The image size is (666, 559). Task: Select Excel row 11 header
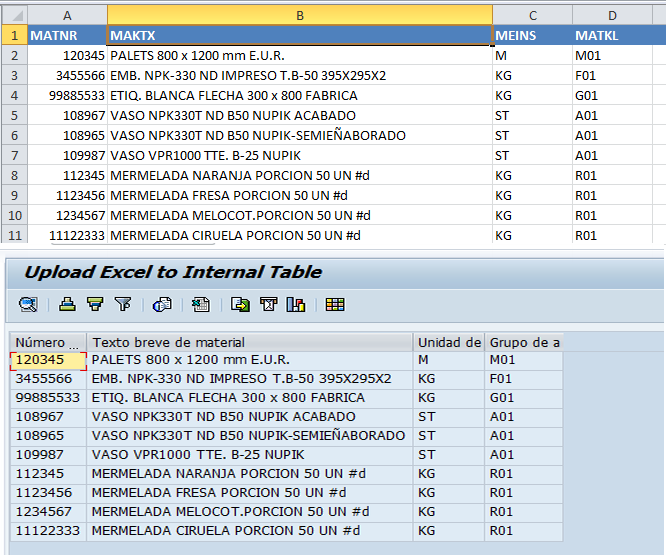[x=15, y=235]
